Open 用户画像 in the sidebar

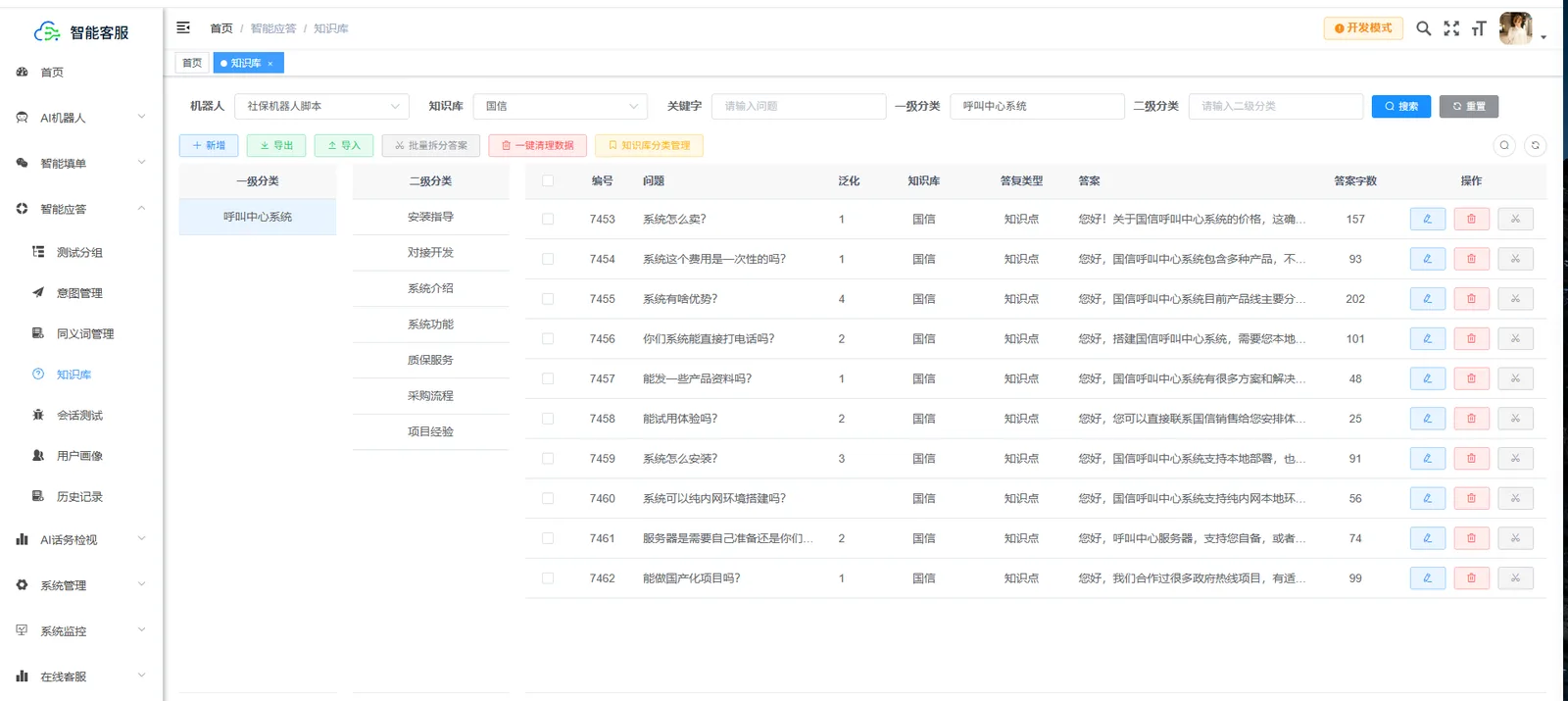pos(79,456)
